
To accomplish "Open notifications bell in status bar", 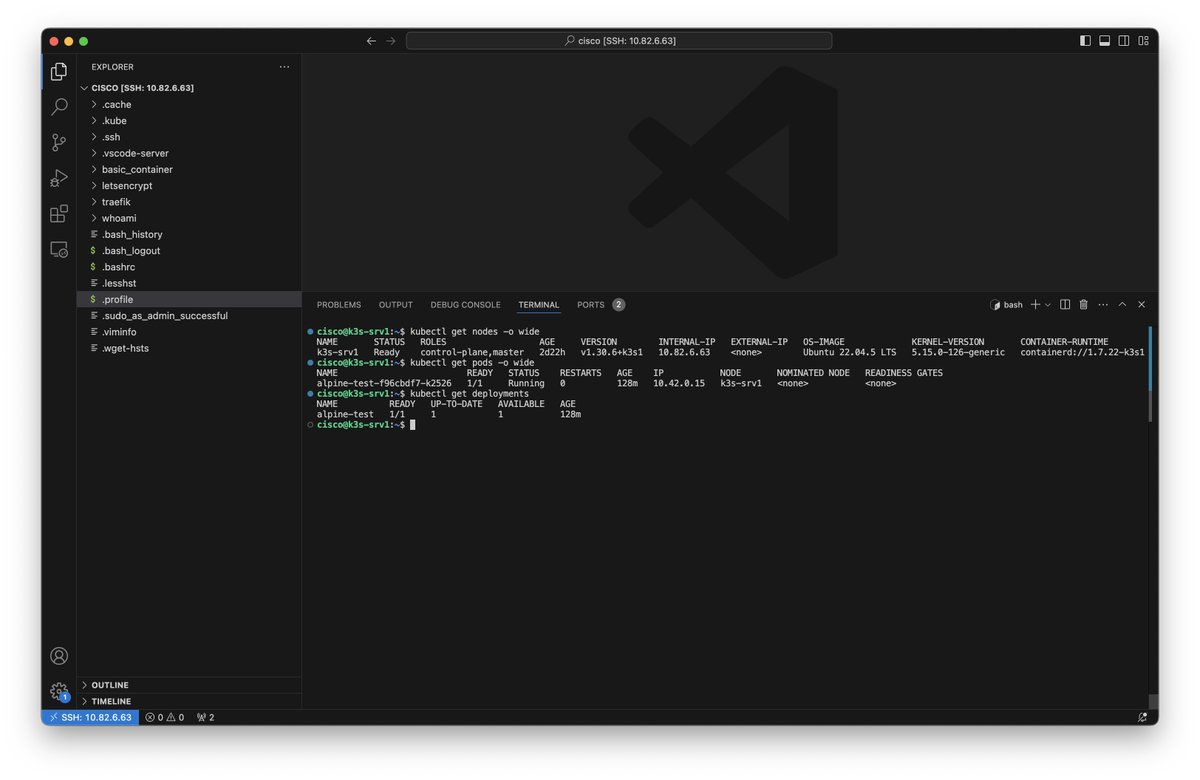I will click(1142, 717).
